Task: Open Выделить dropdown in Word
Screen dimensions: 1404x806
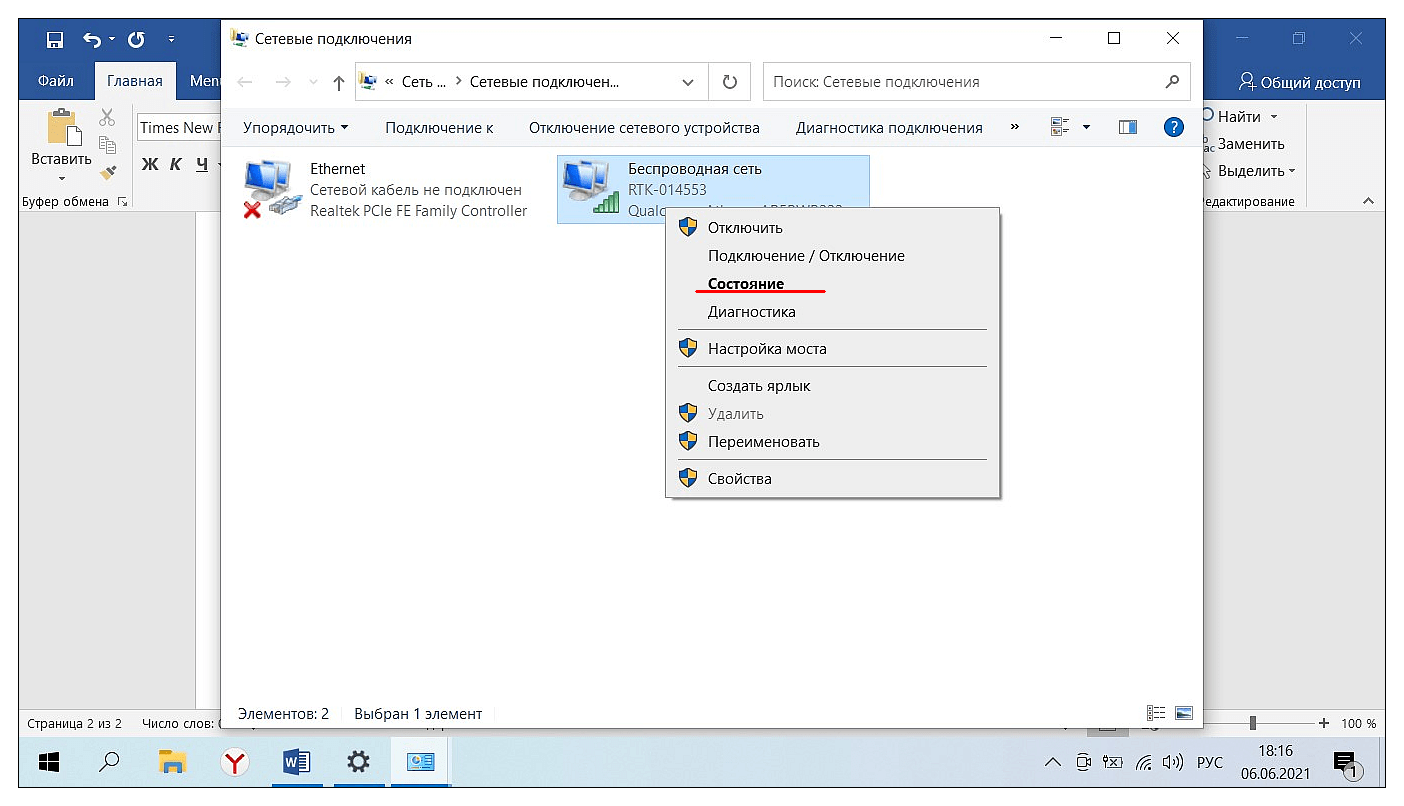Action: click(1256, 171)
